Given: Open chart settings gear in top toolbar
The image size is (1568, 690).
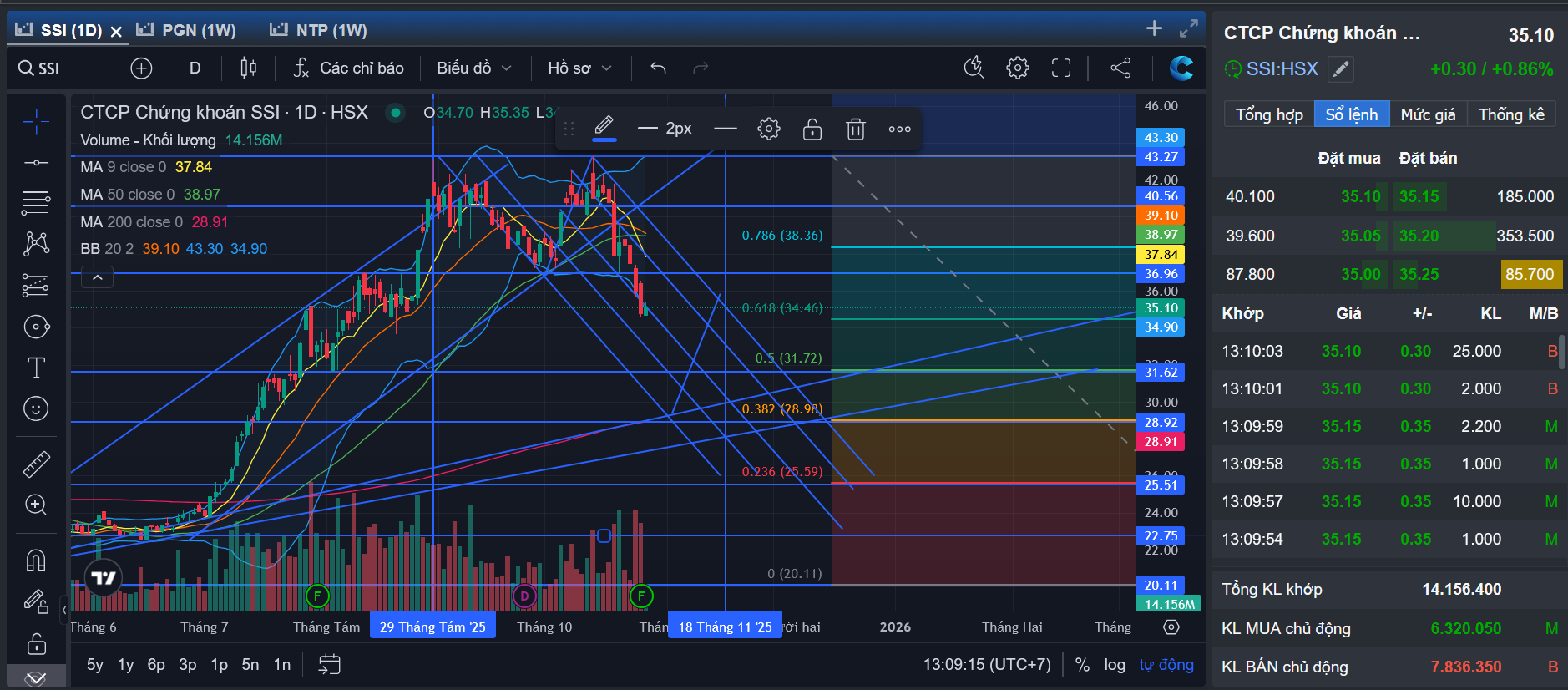Looking at the screenshot, I should [x=1018, y=68].
